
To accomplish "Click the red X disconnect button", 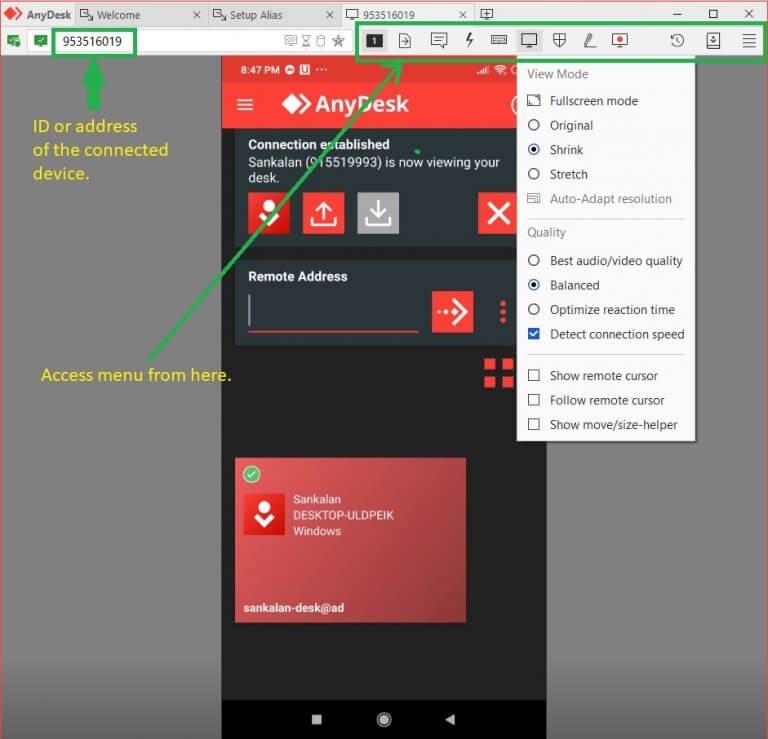I will pyautogui.click(x=497, y=213).
